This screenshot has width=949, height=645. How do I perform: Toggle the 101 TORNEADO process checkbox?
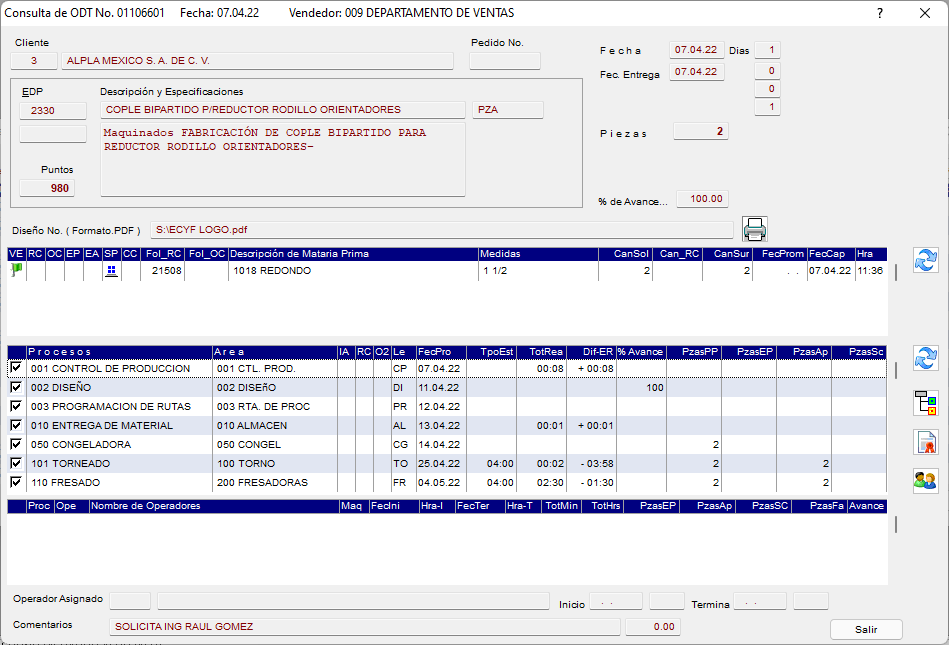15,464
